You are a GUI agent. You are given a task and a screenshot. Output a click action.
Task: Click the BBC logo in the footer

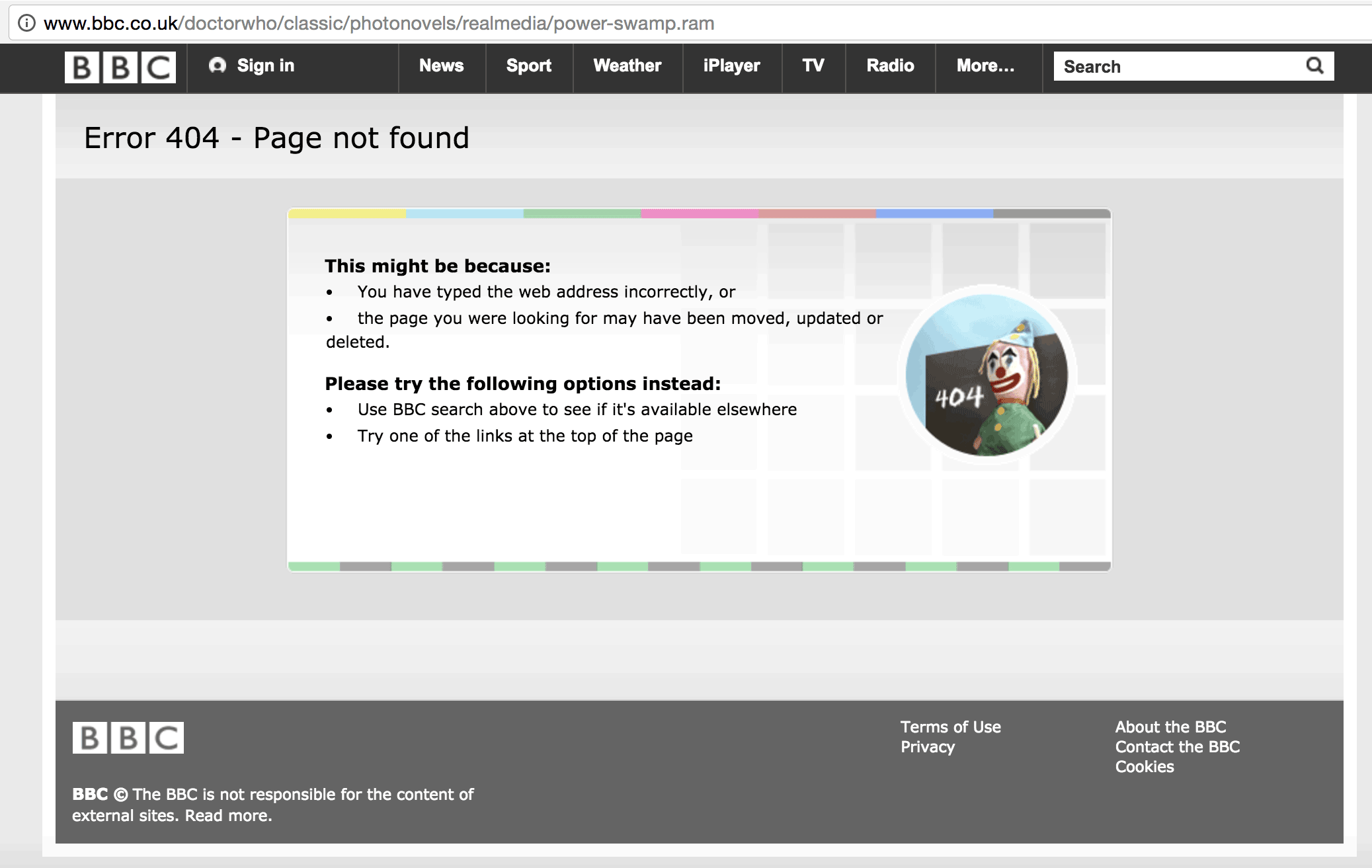click(128, 738)
